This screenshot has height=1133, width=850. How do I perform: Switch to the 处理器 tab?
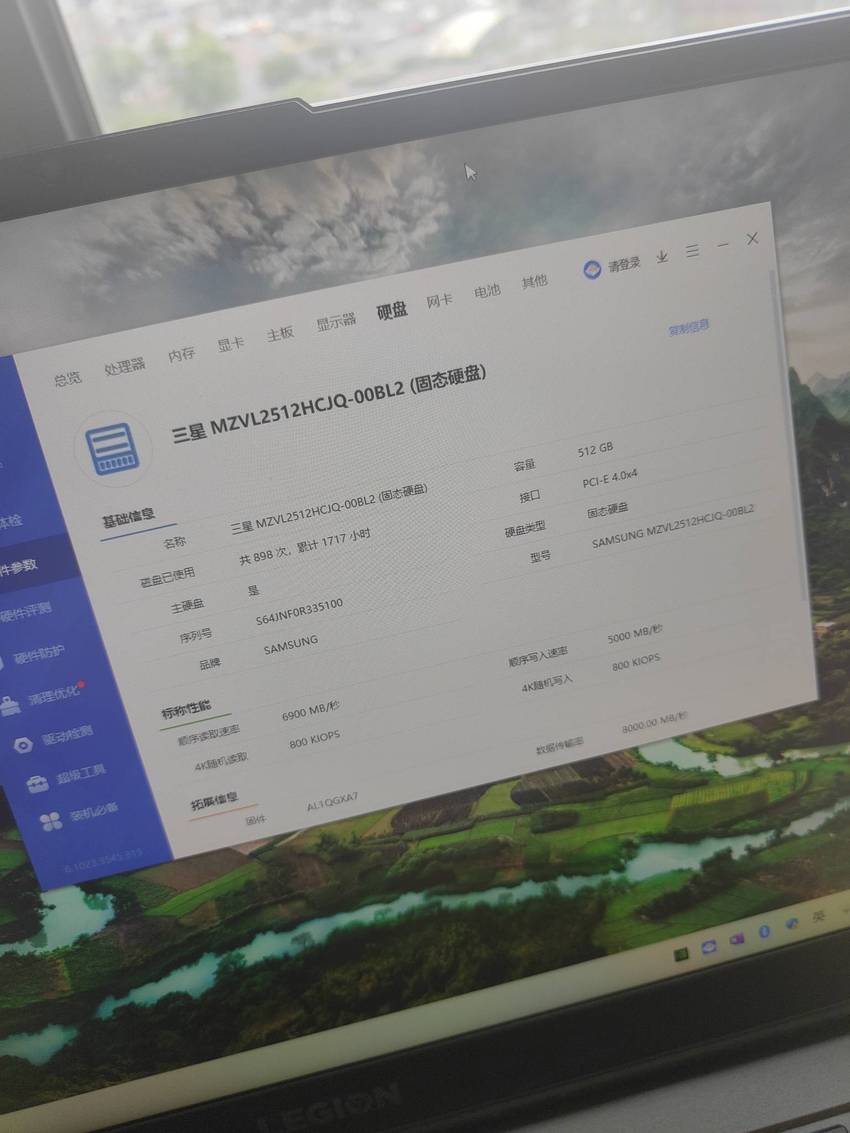click(124, 366)
